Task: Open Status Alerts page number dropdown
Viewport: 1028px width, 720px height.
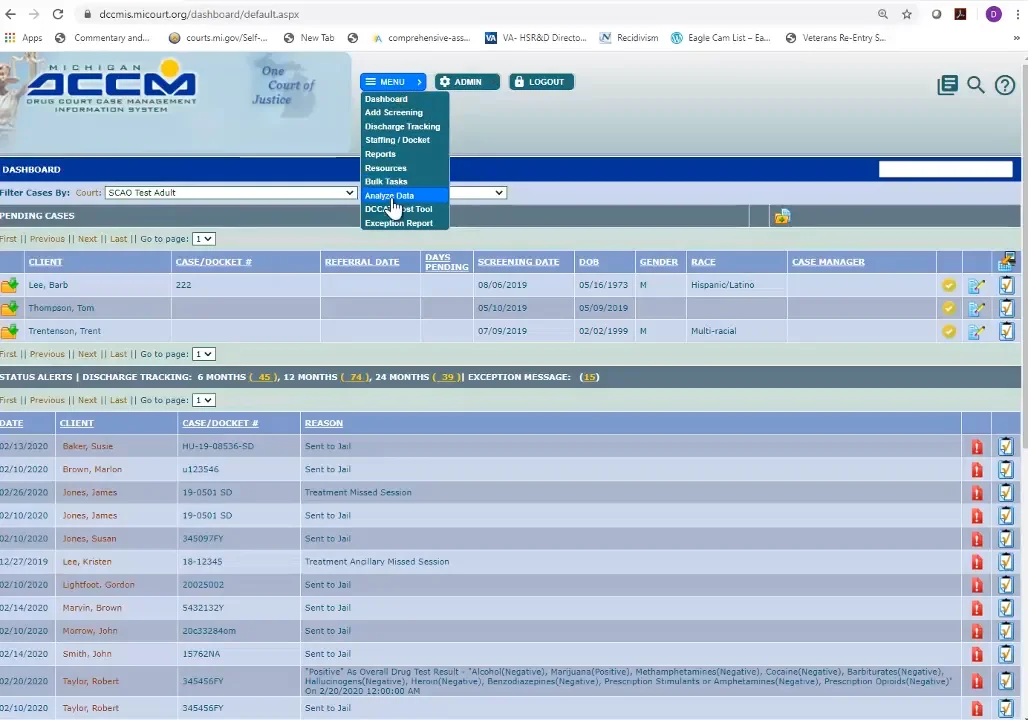Action: point(203,400)
